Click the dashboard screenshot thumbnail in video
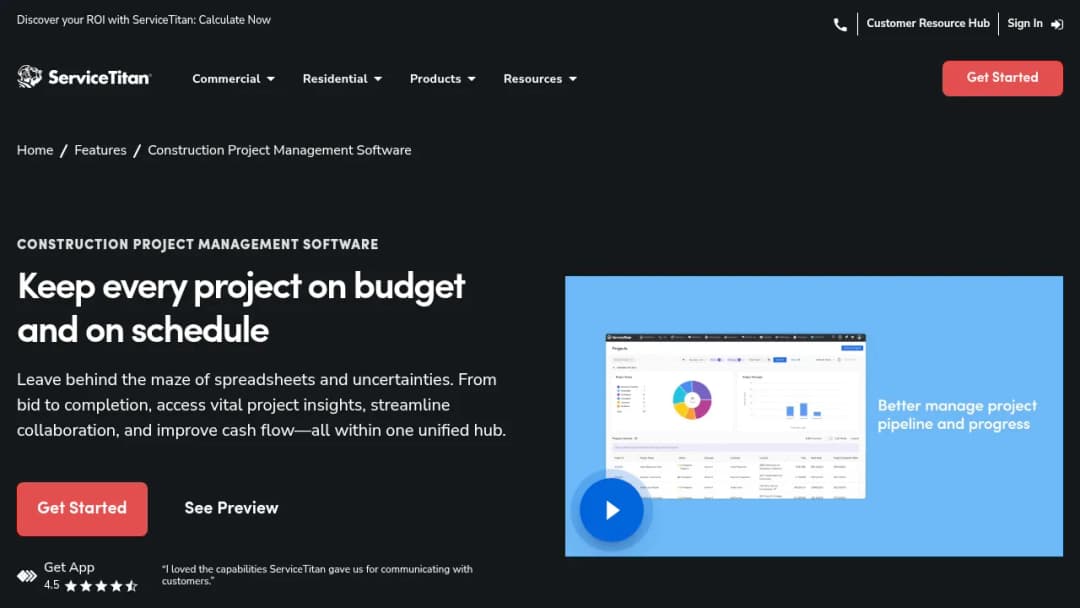The image size is (1080, 608). pyautogui.click(x=735, y=416)
